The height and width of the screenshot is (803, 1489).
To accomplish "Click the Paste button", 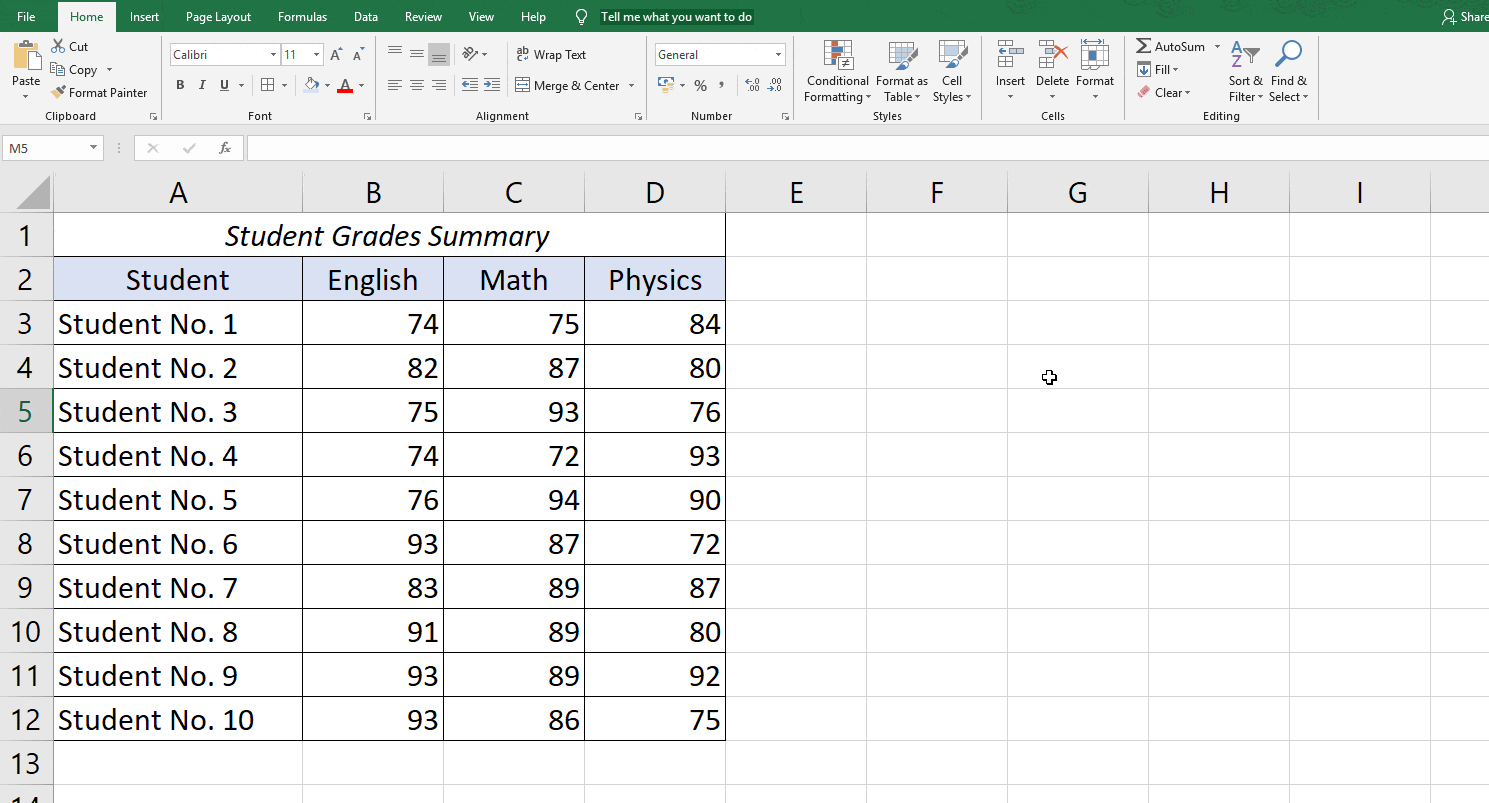I will click(x=25, y=62).
